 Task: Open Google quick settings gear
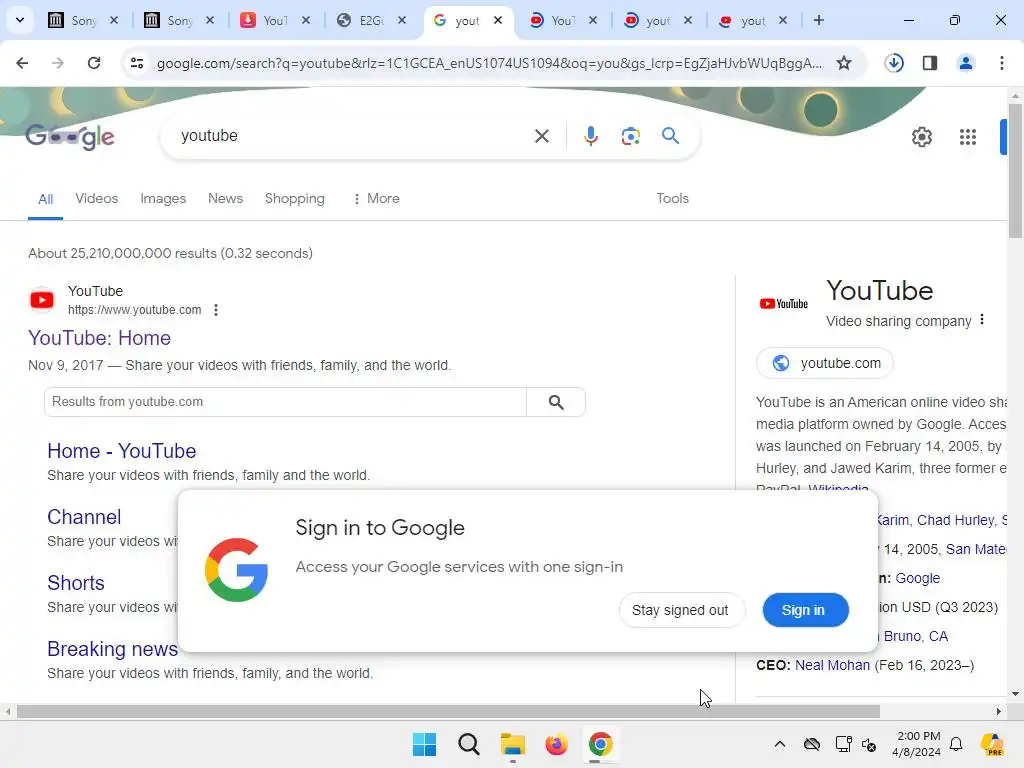tap(921, 136)
